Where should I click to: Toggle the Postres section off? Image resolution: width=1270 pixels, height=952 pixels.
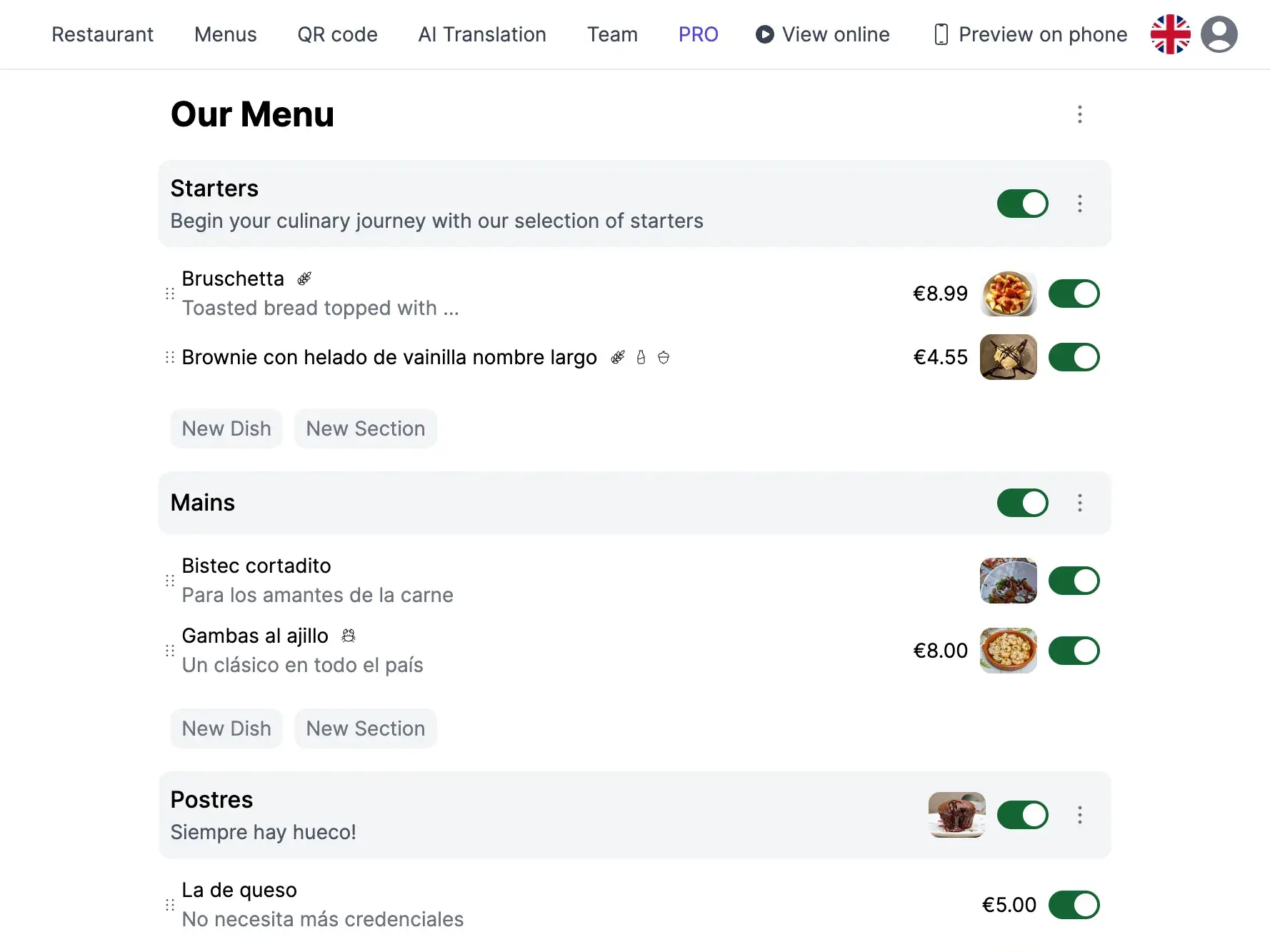[1023, 814]
